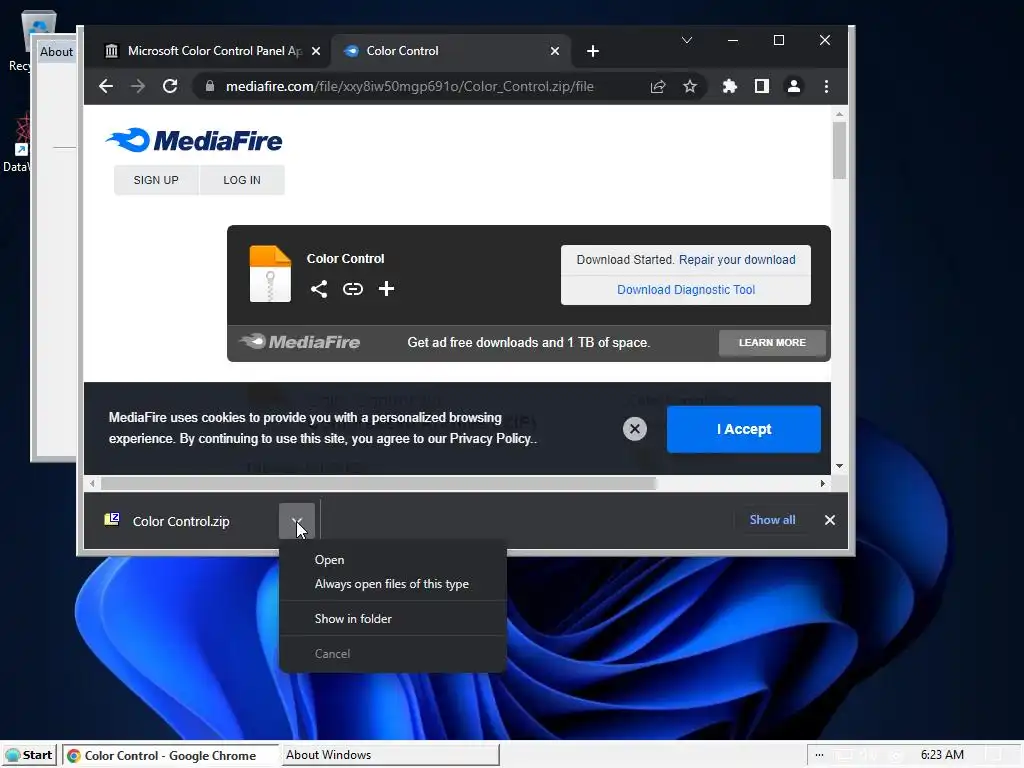Dismiss cookie notice with round X
Screen dimensions: 1024x768
tap(634, 429)
